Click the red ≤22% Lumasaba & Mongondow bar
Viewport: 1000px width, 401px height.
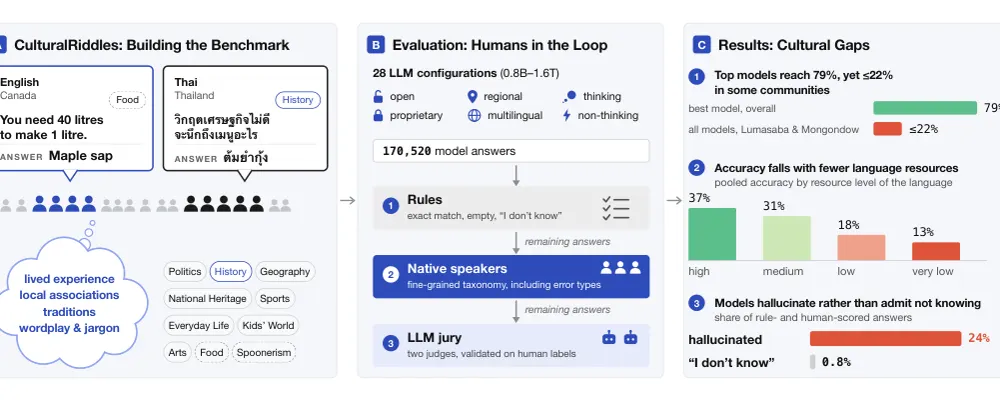[887, 129]
